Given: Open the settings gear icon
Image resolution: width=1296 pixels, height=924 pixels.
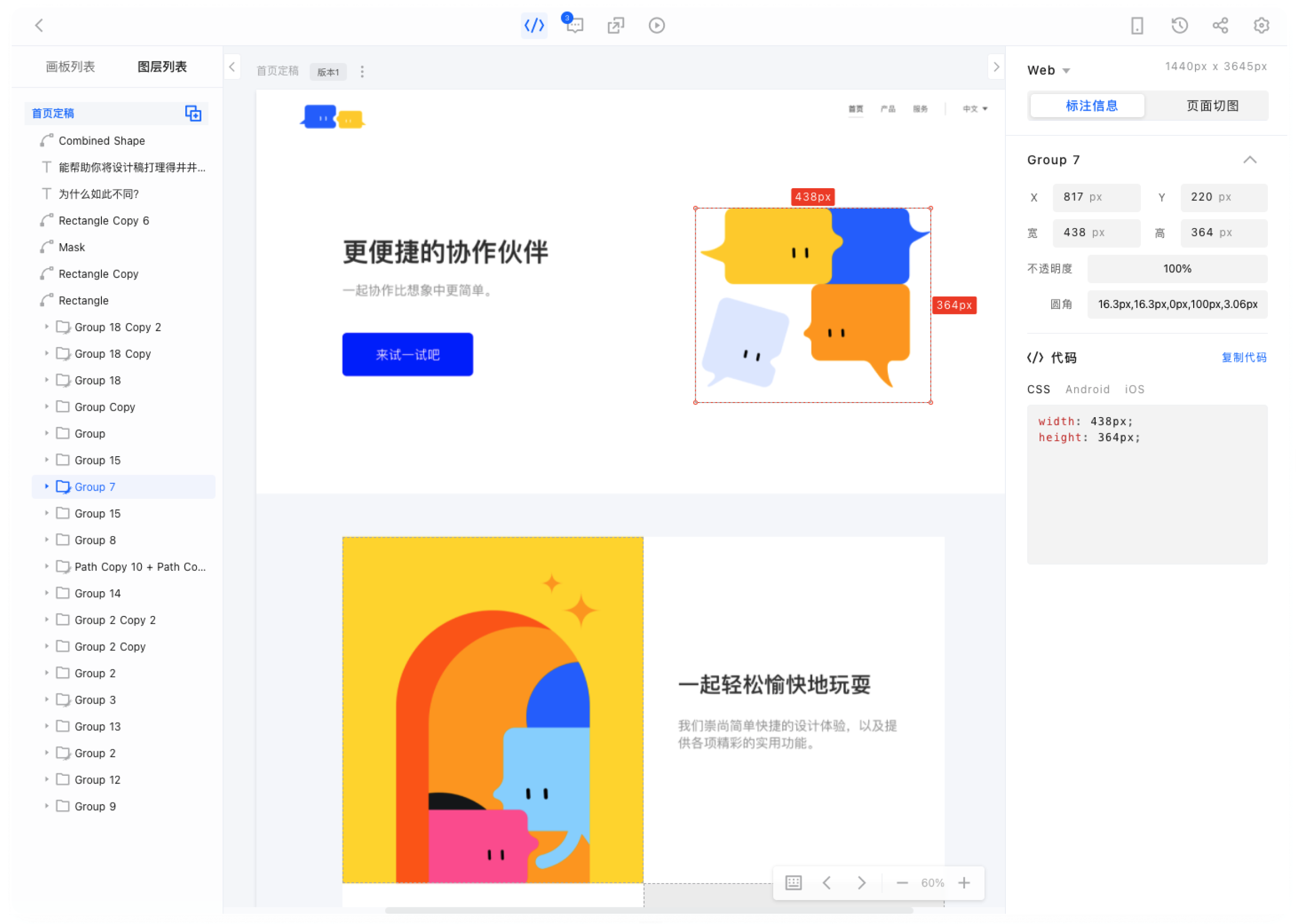Looking at the screenshot, I should [1261, 26].
